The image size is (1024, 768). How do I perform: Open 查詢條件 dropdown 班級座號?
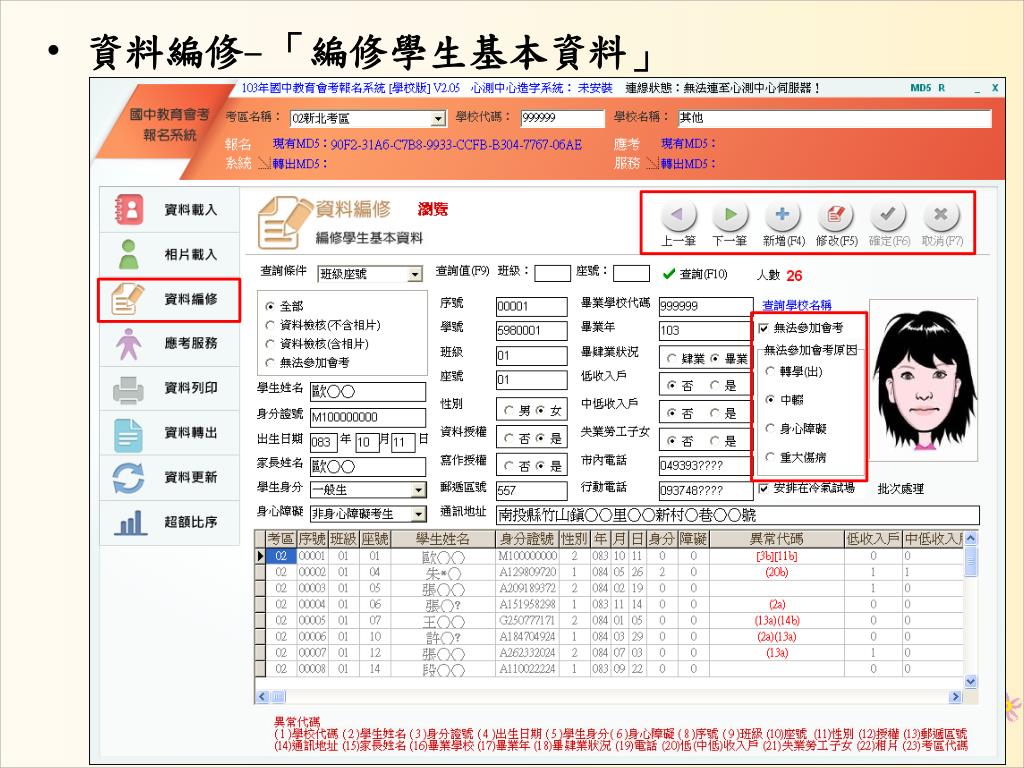[x=415, y=274]
